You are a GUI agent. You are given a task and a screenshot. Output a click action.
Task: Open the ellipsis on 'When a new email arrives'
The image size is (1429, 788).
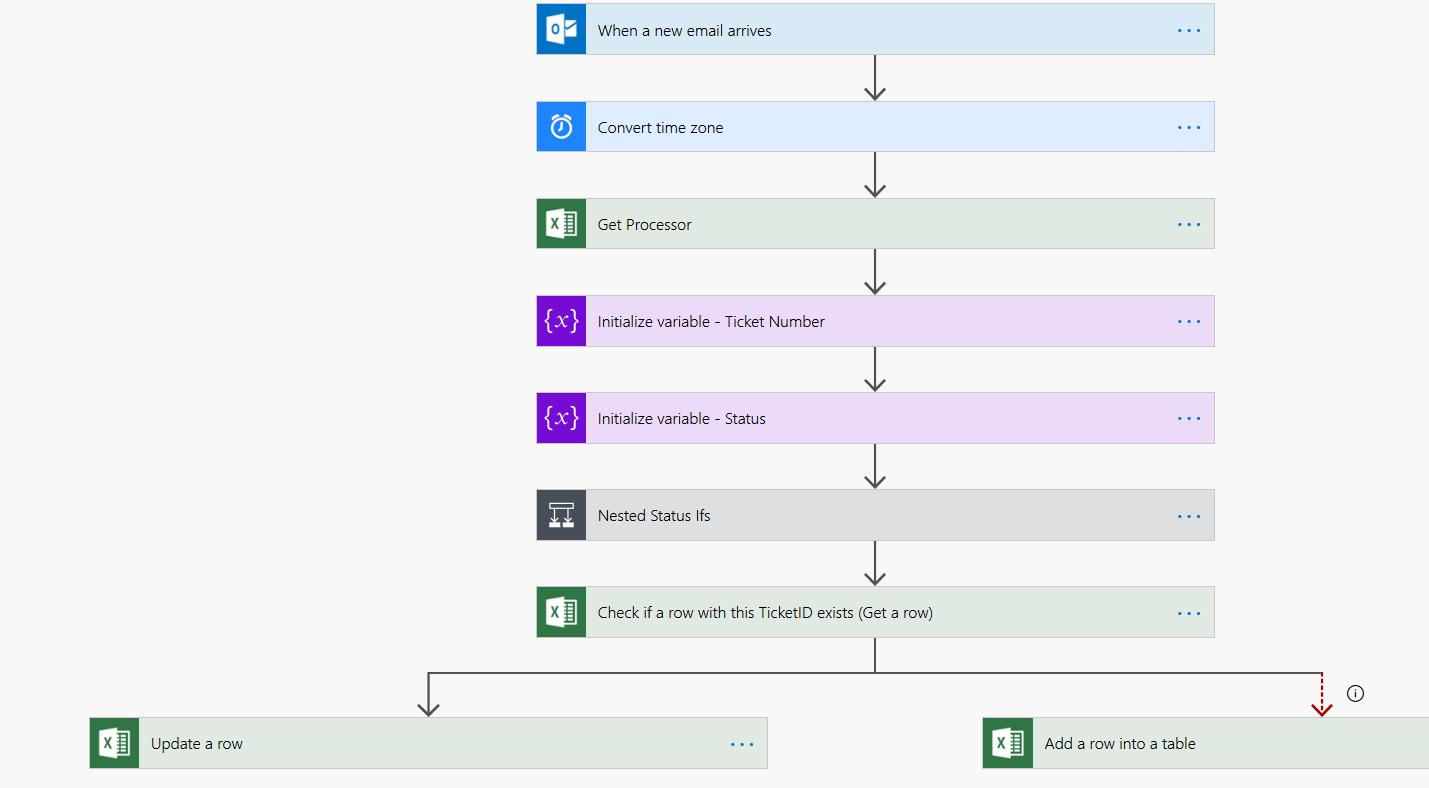1188,29
